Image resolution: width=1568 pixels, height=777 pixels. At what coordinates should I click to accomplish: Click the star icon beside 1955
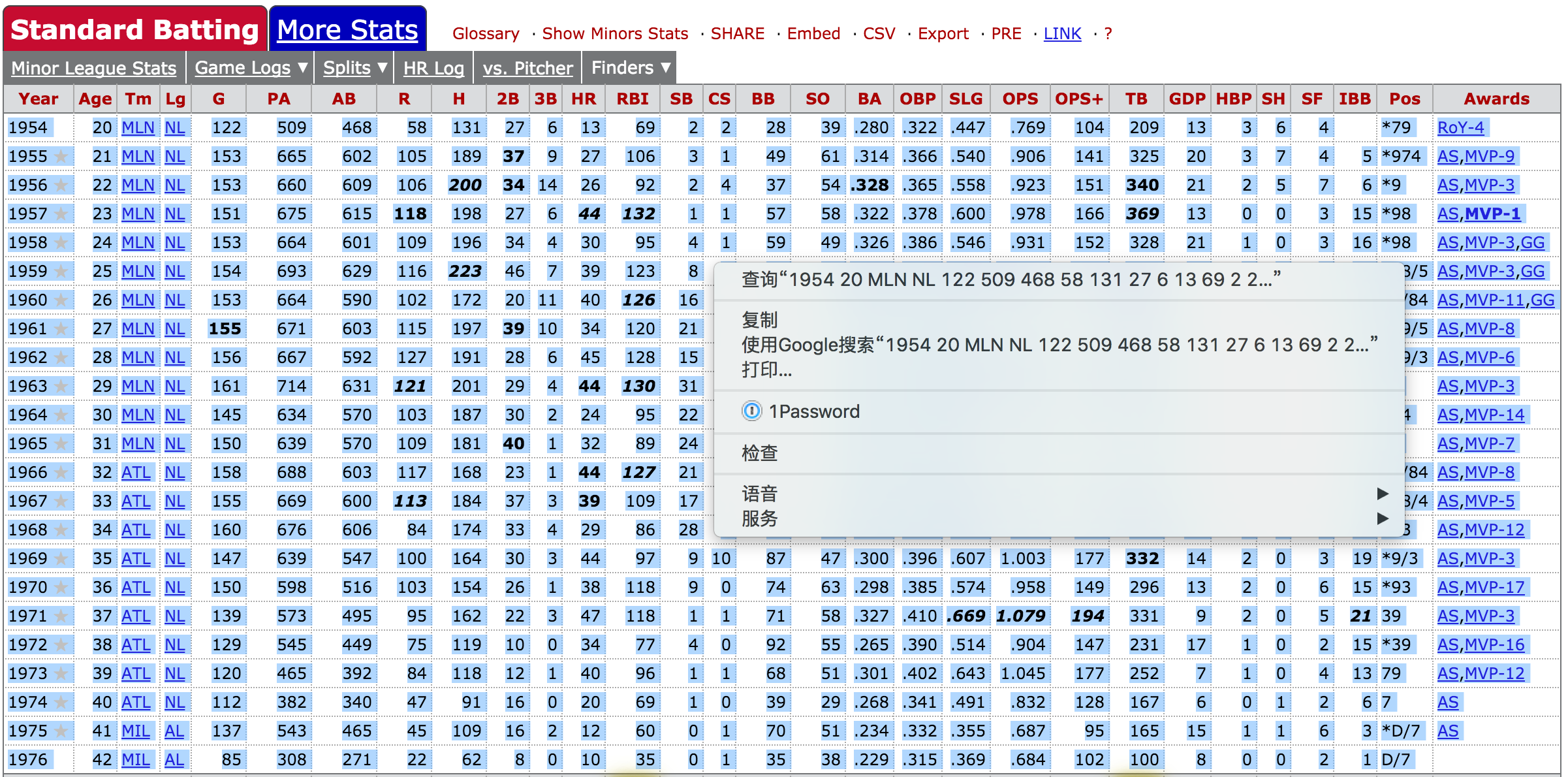(61, 157)
